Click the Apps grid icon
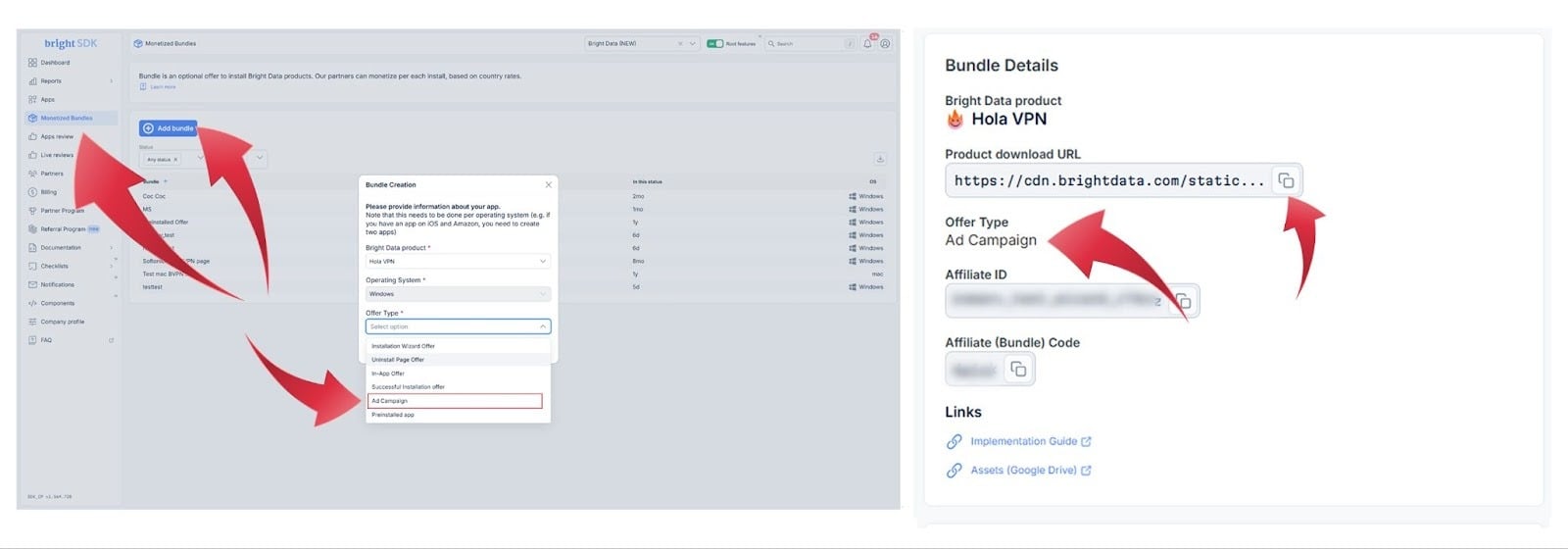The image size is (1568, 549). (32, 100)
